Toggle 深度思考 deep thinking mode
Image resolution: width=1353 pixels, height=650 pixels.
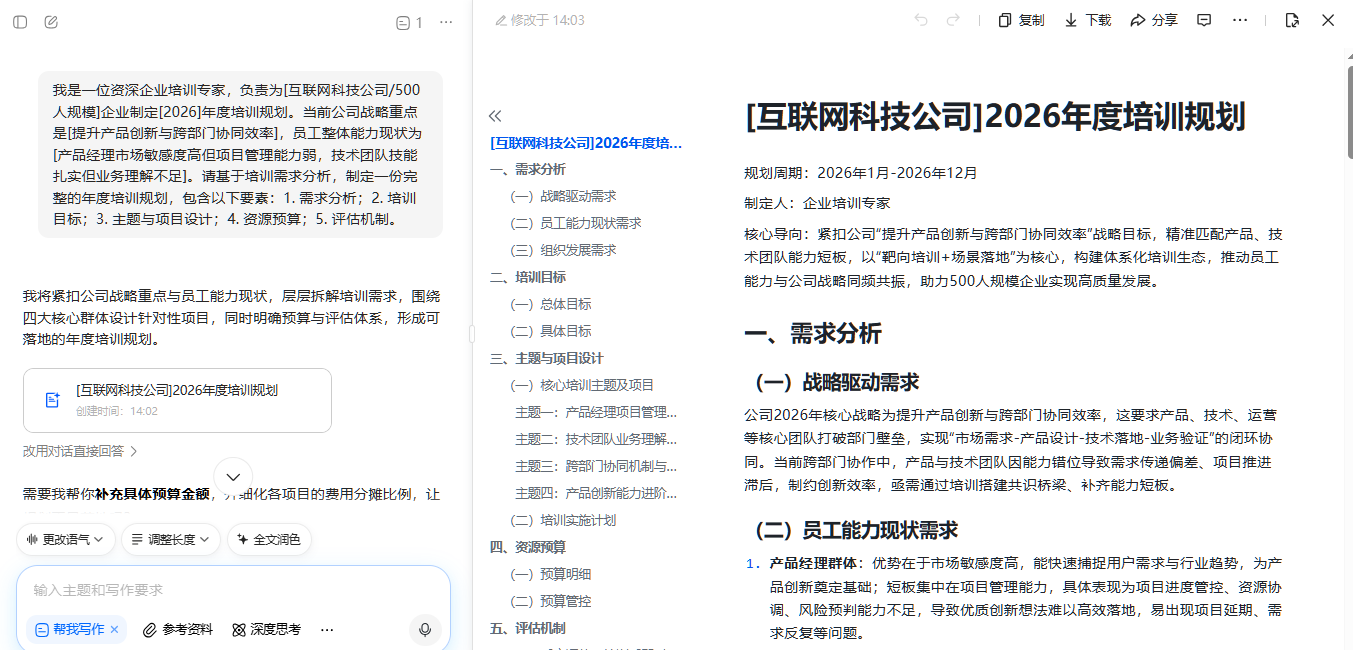pos(266,629)
